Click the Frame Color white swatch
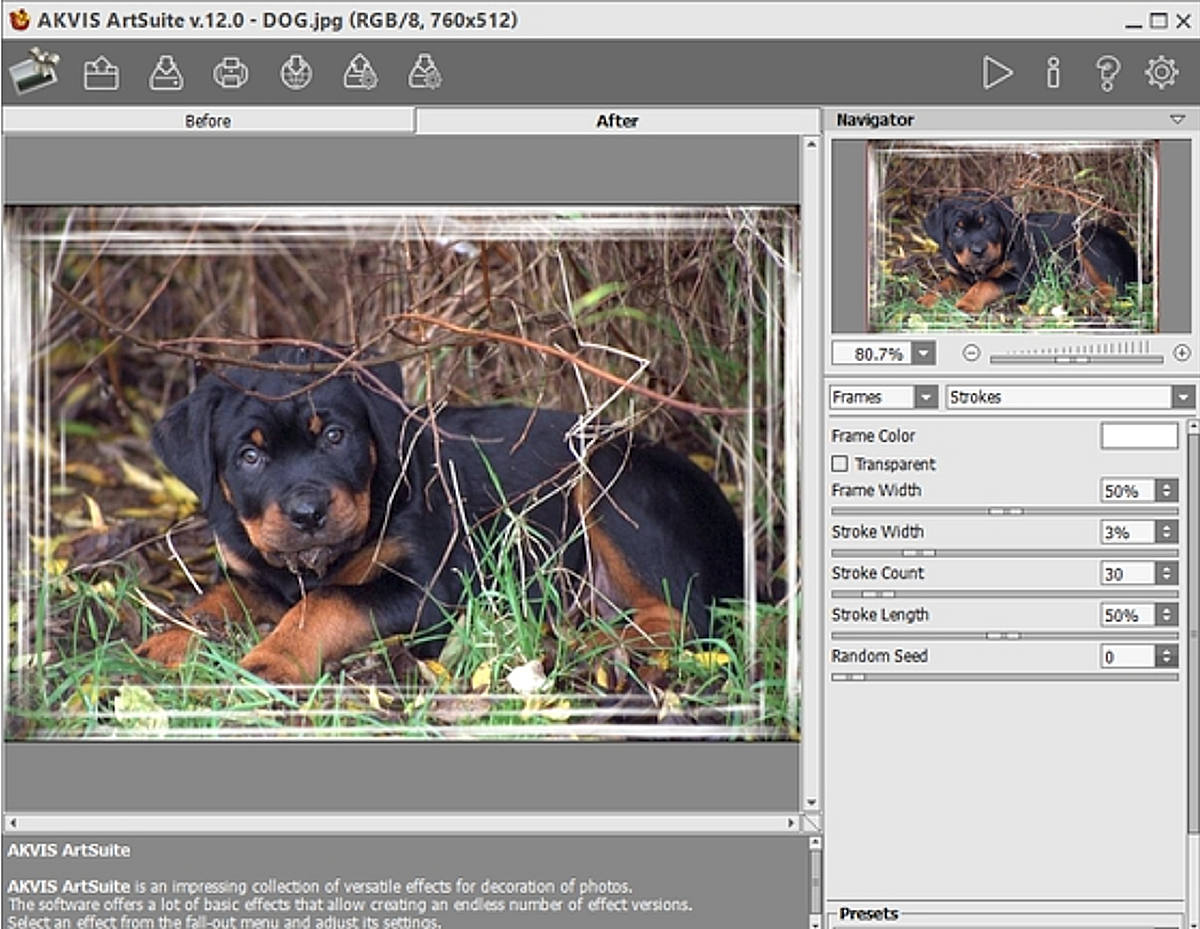1200x929 pixels. click(x=1139, y=436)
